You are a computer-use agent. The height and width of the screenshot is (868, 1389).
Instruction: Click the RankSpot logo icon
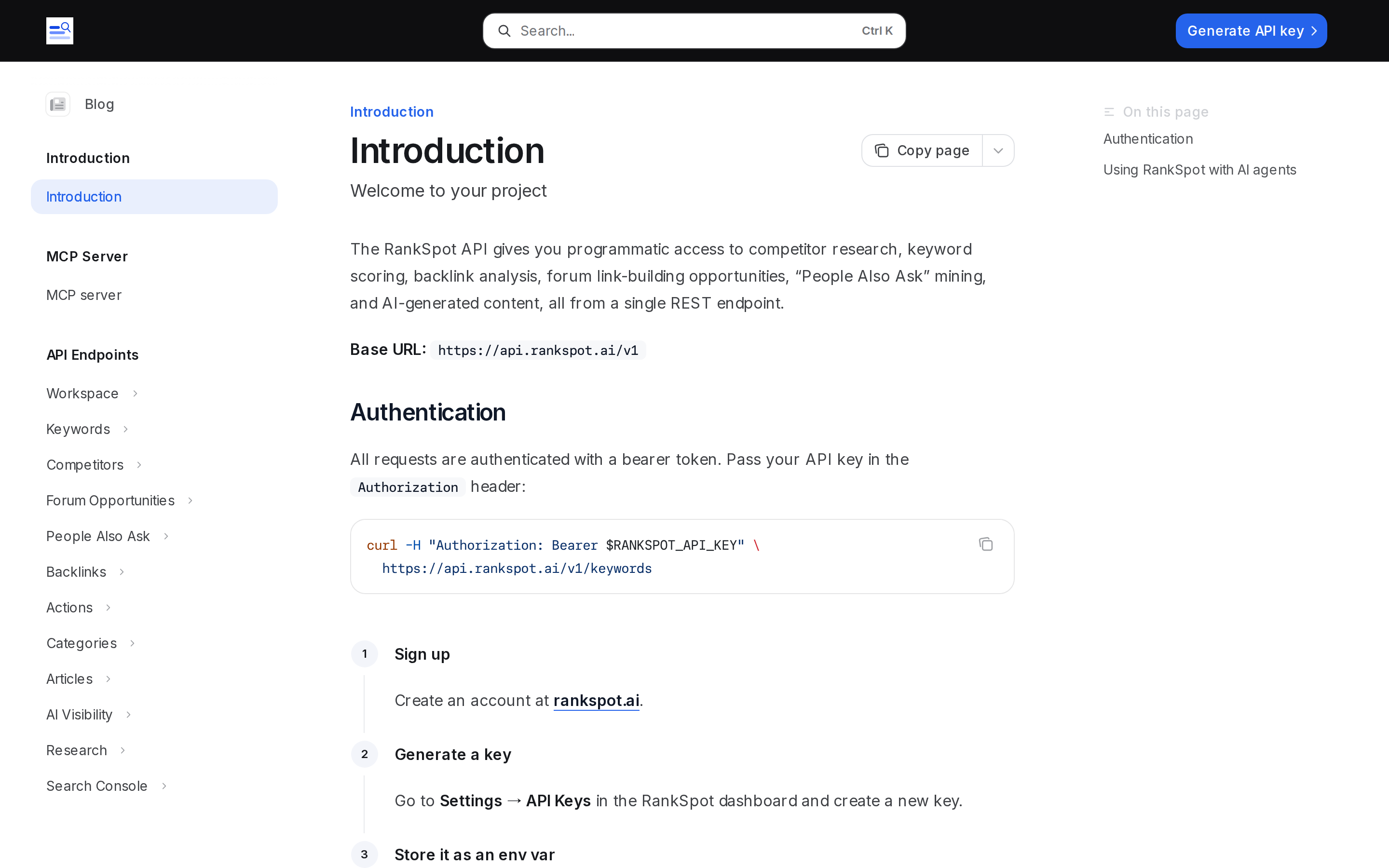[x=60, y=31]
